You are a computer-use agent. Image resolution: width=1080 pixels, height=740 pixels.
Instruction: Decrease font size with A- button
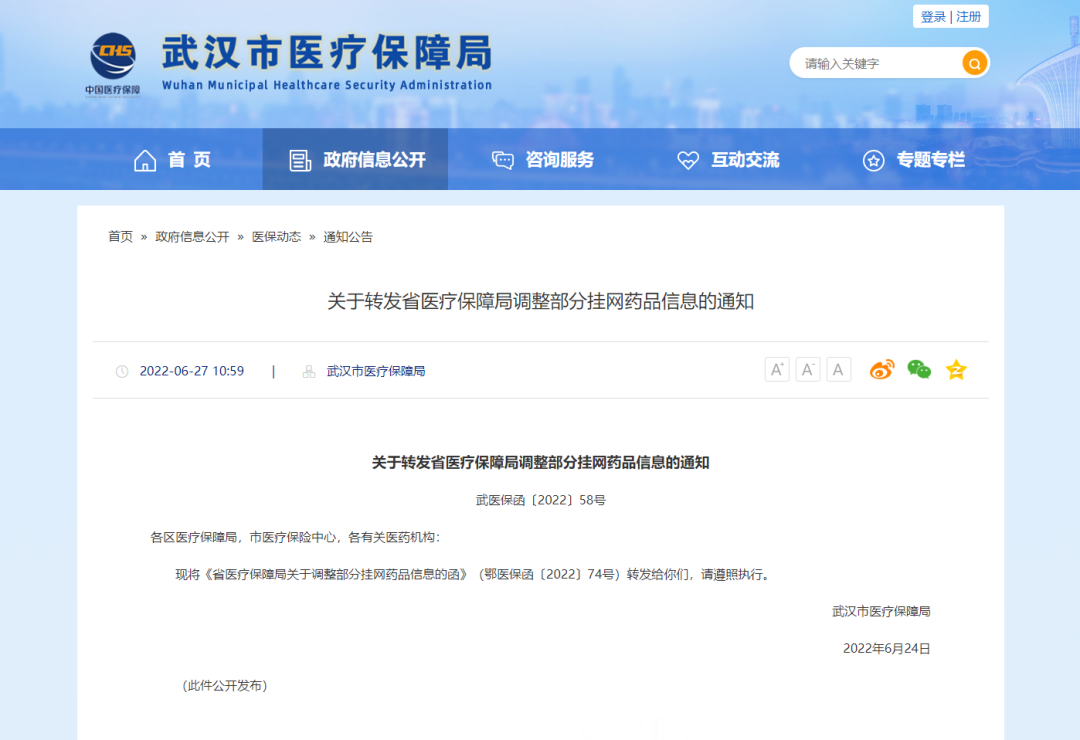pyautogui.click(x=808, y=369)
